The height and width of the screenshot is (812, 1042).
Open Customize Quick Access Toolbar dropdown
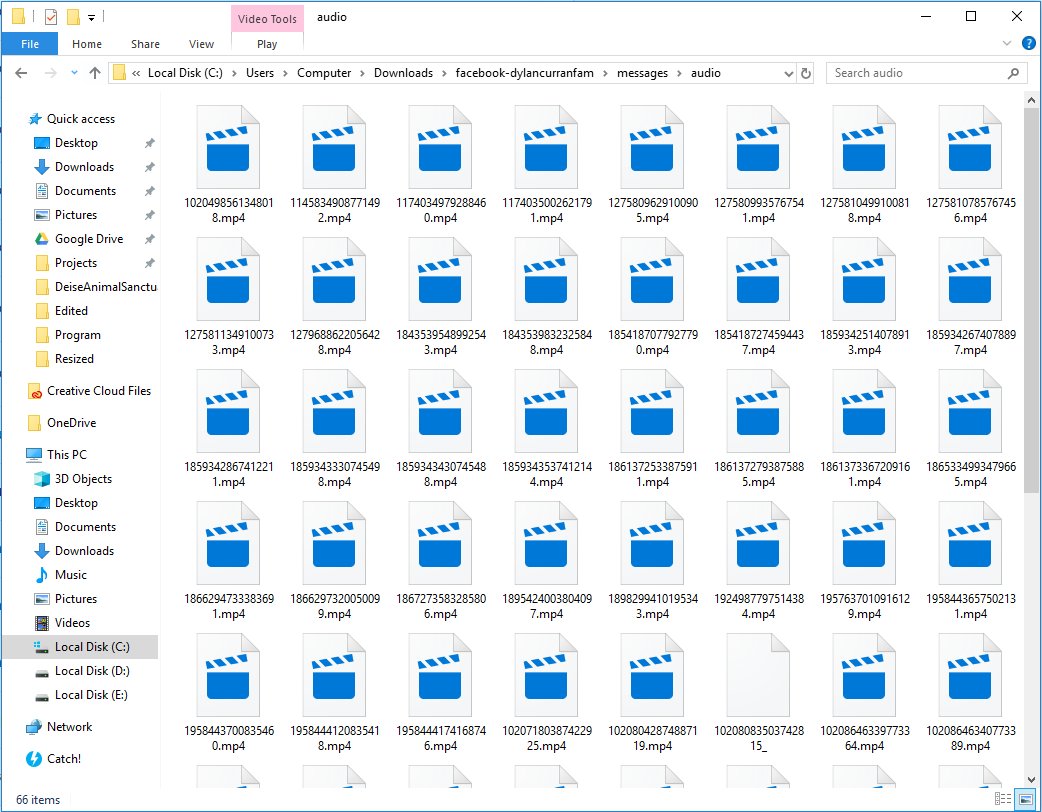click(92, 17)
